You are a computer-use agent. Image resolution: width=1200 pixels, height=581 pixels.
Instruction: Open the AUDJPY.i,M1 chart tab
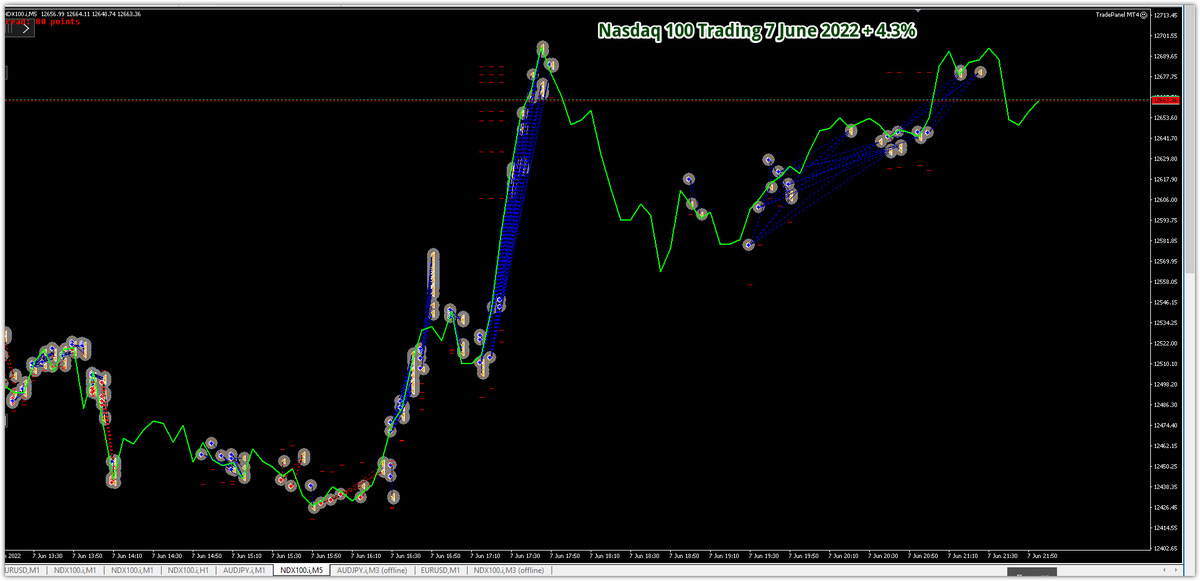(x=245, y=570)
